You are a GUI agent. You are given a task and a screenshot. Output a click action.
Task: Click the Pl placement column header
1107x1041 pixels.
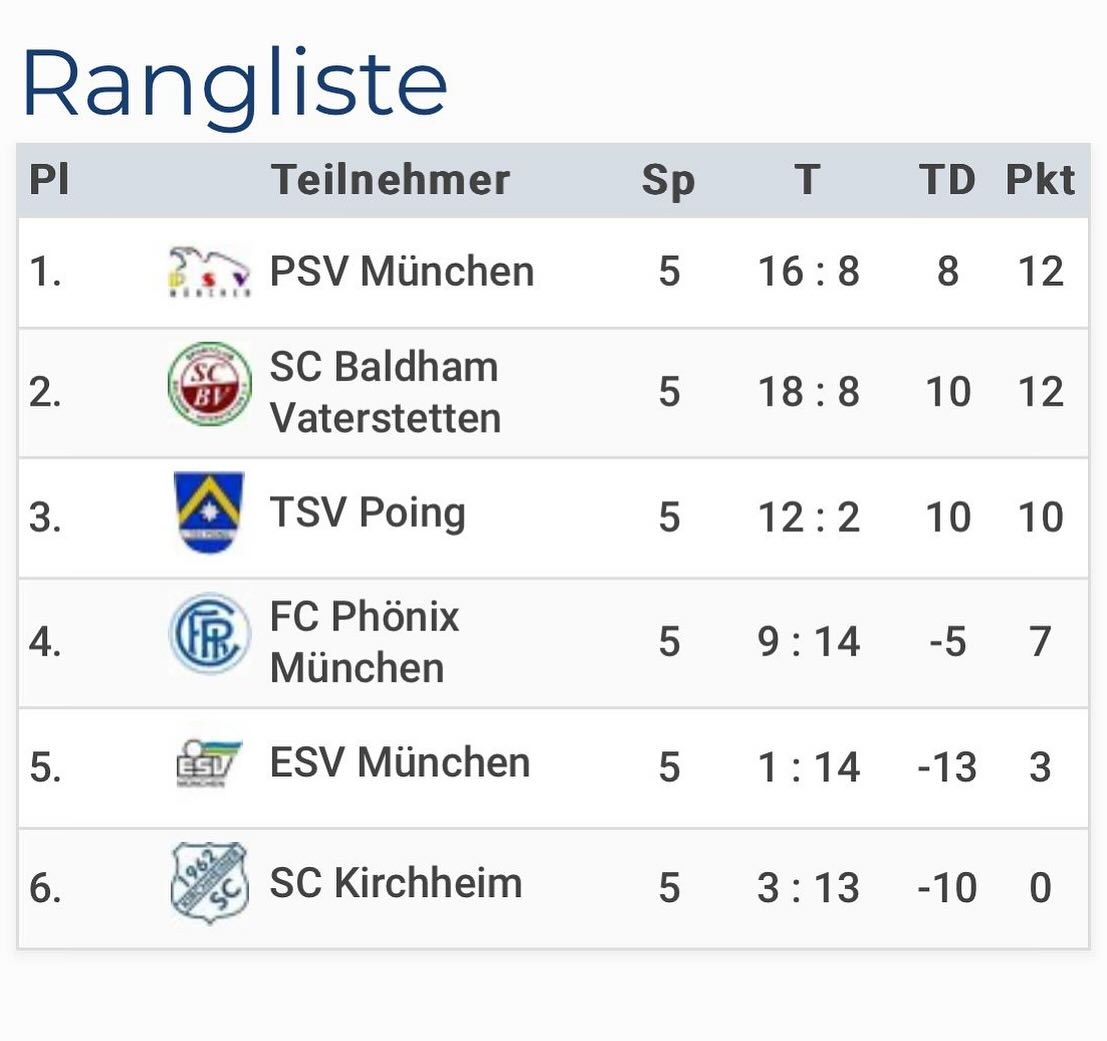pyautogui.click(x=49, y=180)
